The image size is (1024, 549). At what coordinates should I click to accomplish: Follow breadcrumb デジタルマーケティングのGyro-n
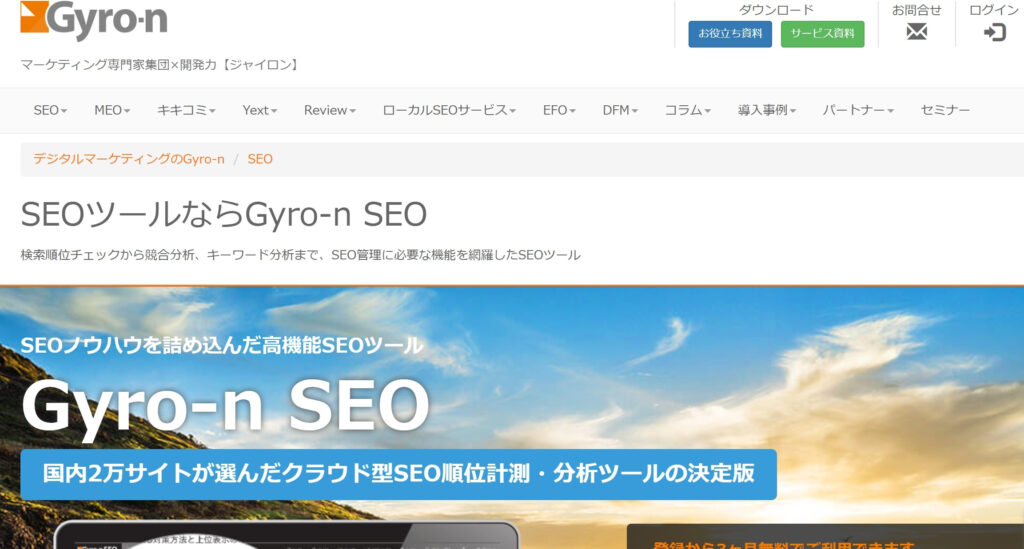(129, 159)
